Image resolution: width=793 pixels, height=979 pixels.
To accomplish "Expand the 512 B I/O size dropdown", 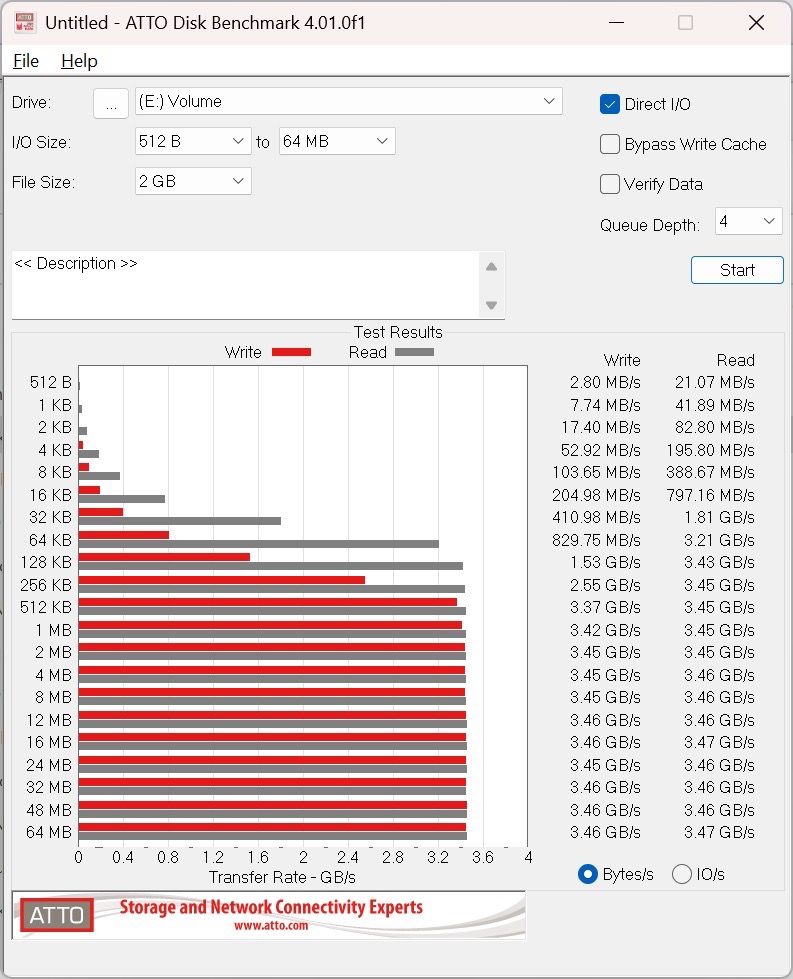I will click(x=193, y=142).
